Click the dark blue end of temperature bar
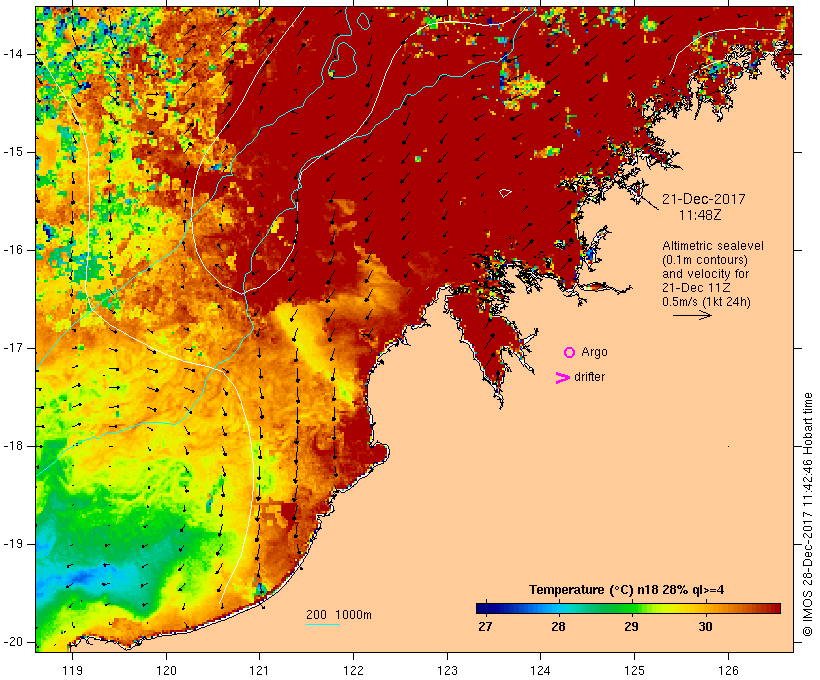The width and height of the screenshot is (820, 680). [484, 608]
